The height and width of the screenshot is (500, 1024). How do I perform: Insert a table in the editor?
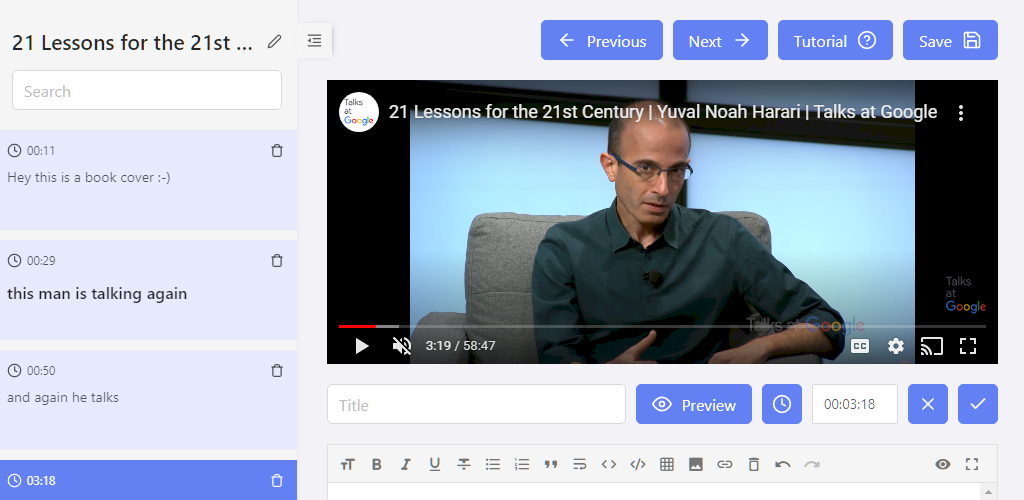click(667, 464)
